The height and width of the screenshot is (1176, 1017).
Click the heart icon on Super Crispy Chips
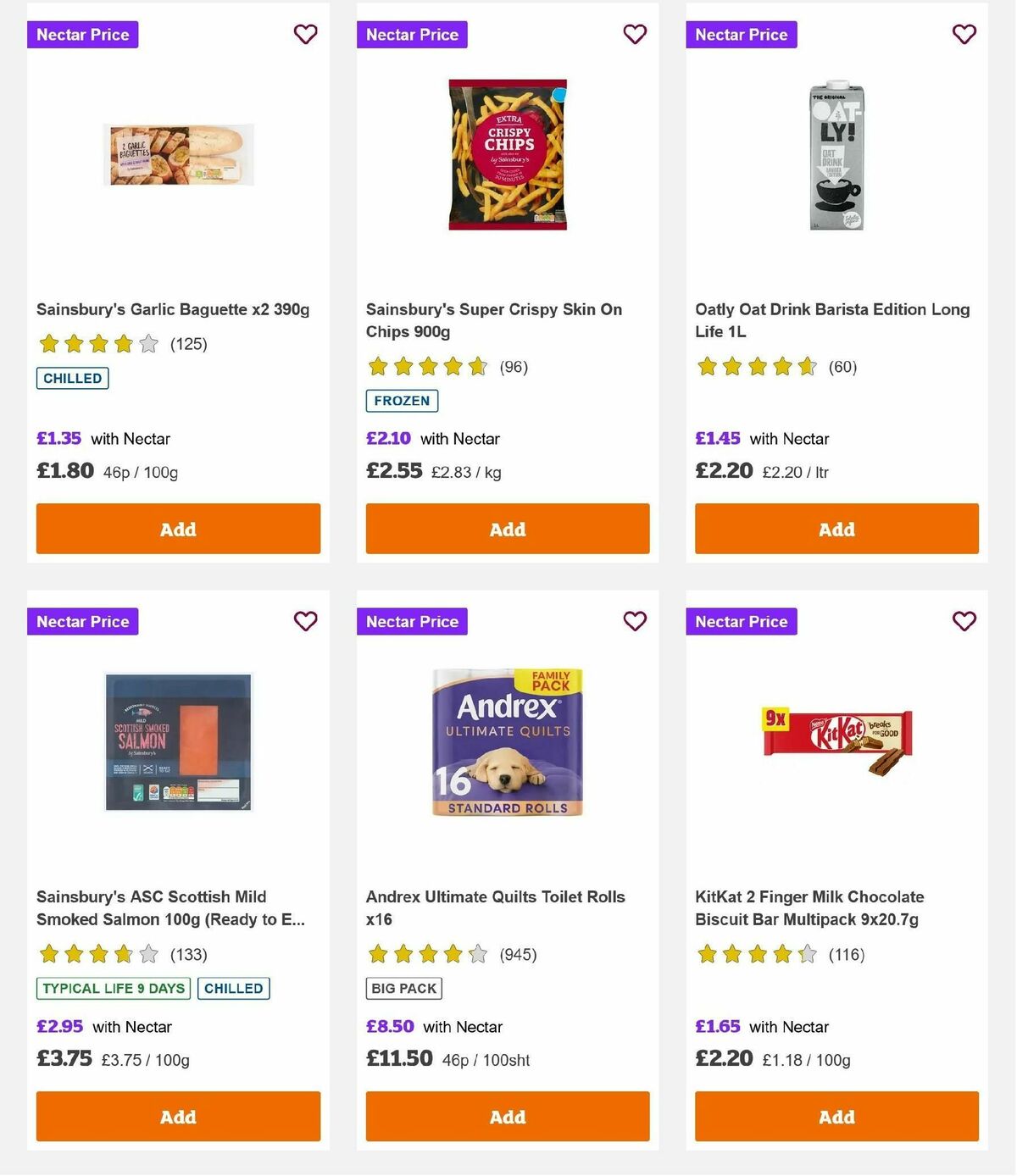coord(635,34)
